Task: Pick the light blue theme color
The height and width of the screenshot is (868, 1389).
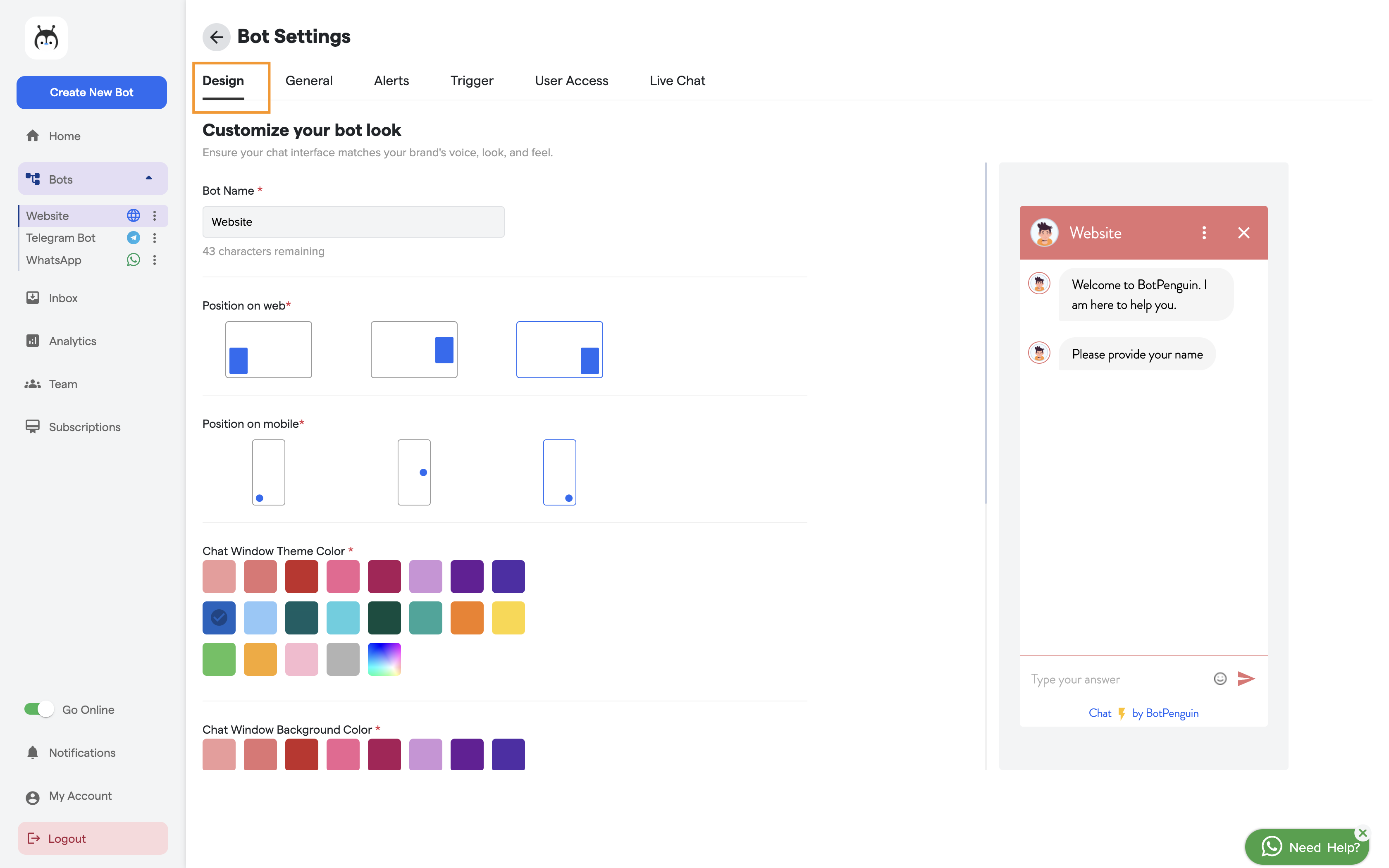Action: click(260, 618)
